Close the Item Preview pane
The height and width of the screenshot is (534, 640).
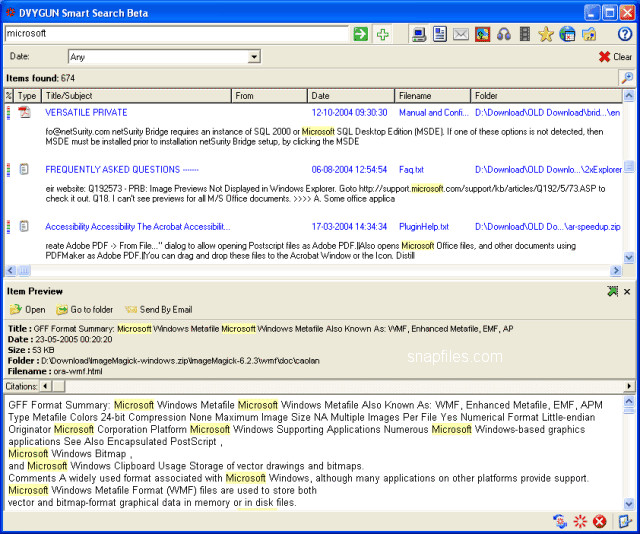tap(627, 291)
